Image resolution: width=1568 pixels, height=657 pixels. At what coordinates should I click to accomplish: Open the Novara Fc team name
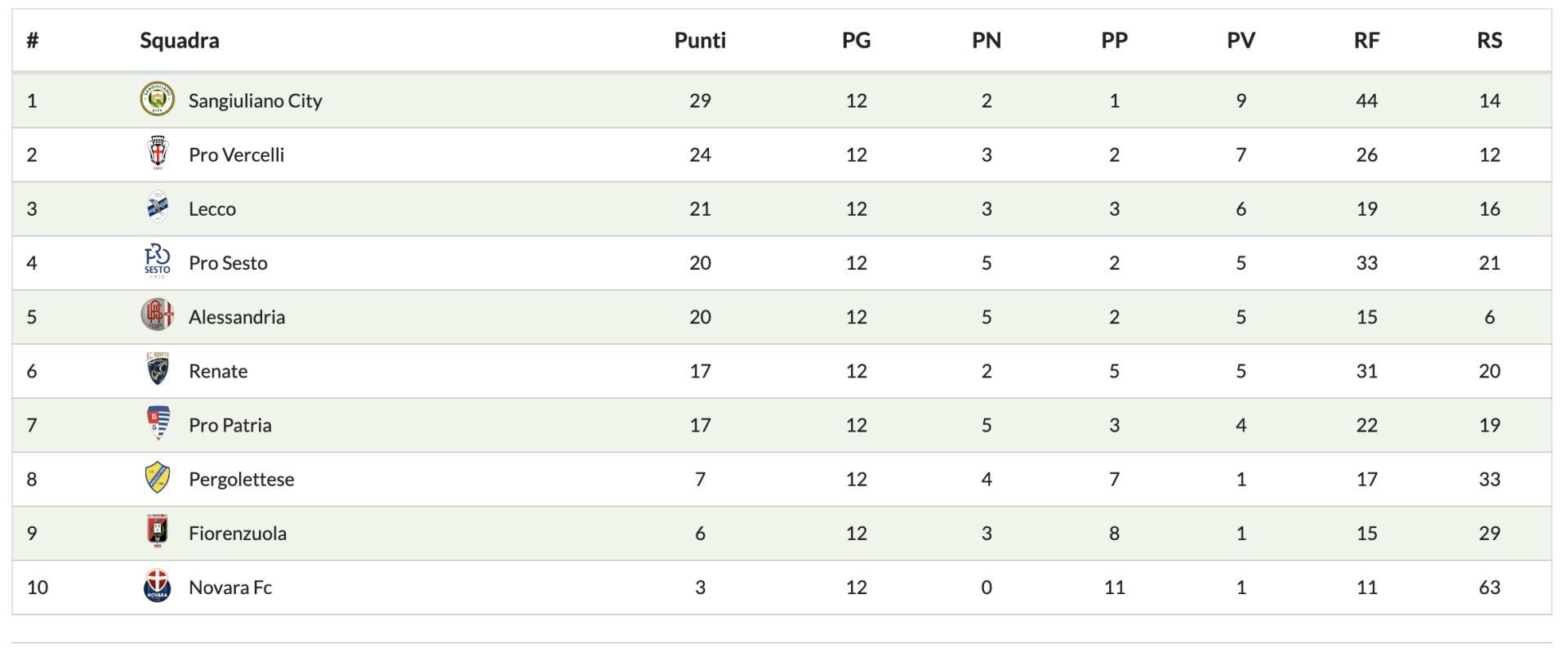229,588
